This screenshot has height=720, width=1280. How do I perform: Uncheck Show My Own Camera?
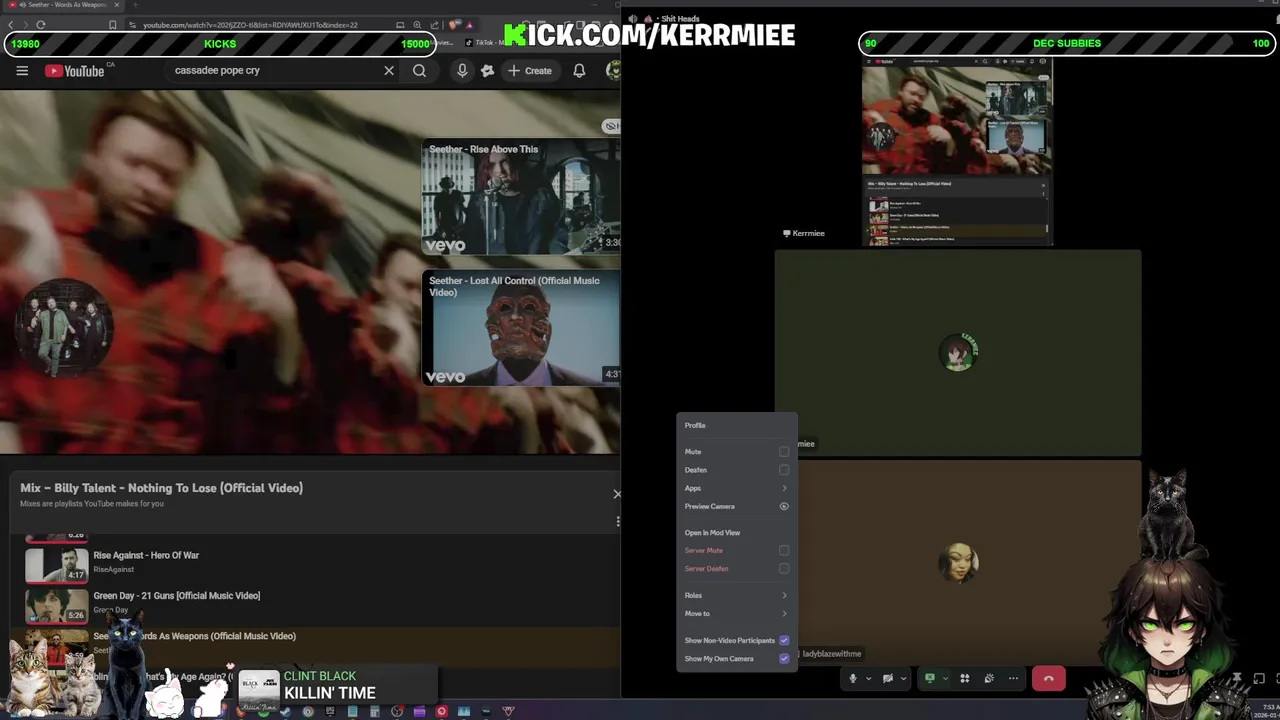[x=784, y=658]
